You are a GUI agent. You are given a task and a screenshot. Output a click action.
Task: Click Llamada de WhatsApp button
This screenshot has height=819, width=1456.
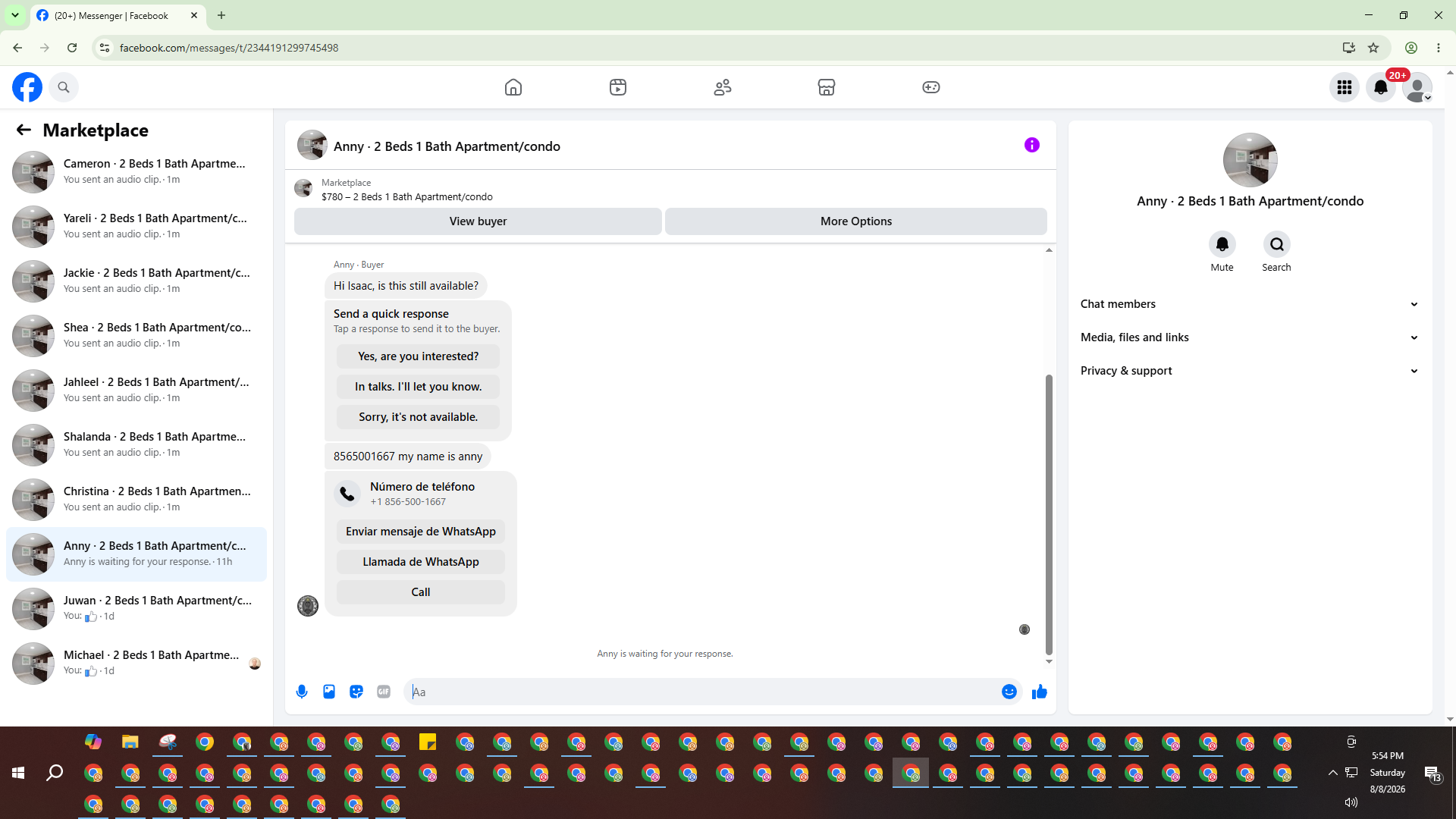click(421, 562)
